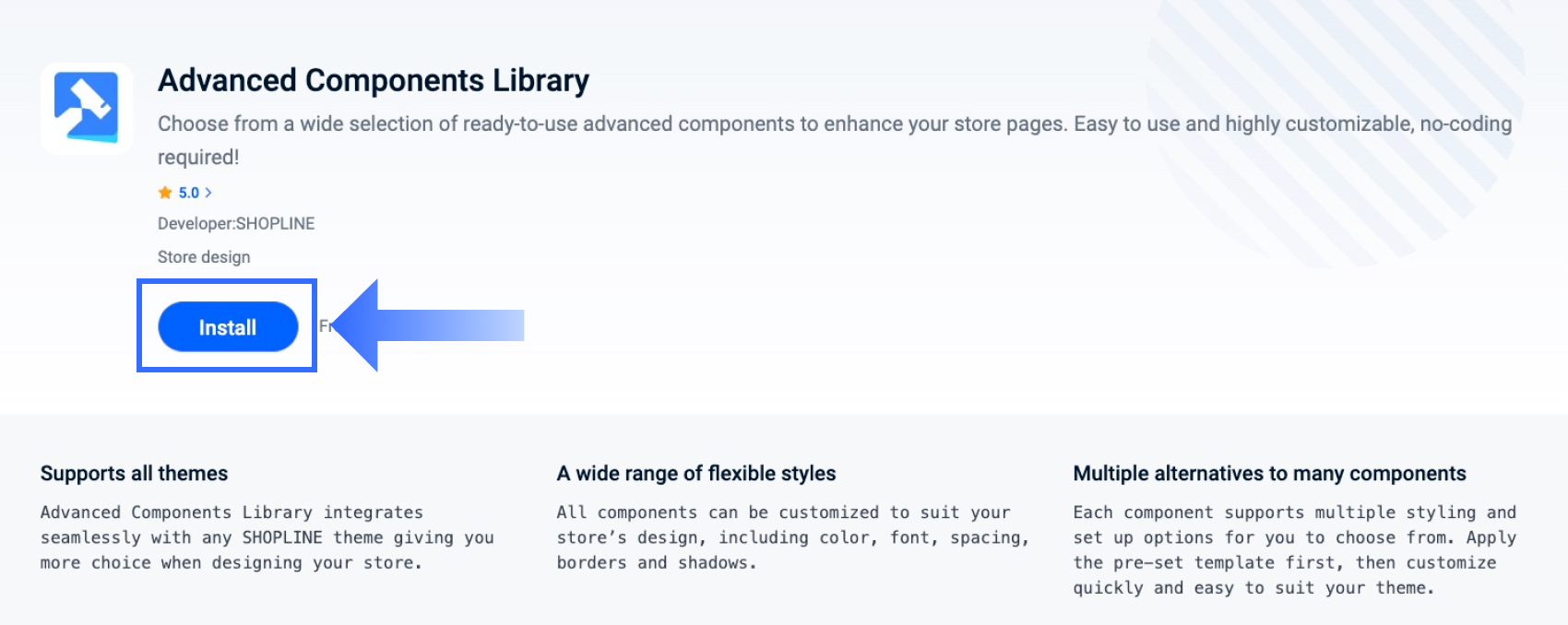Click the 5.0 rating score
Viewport: 1568px width, 625px height.
189,193
